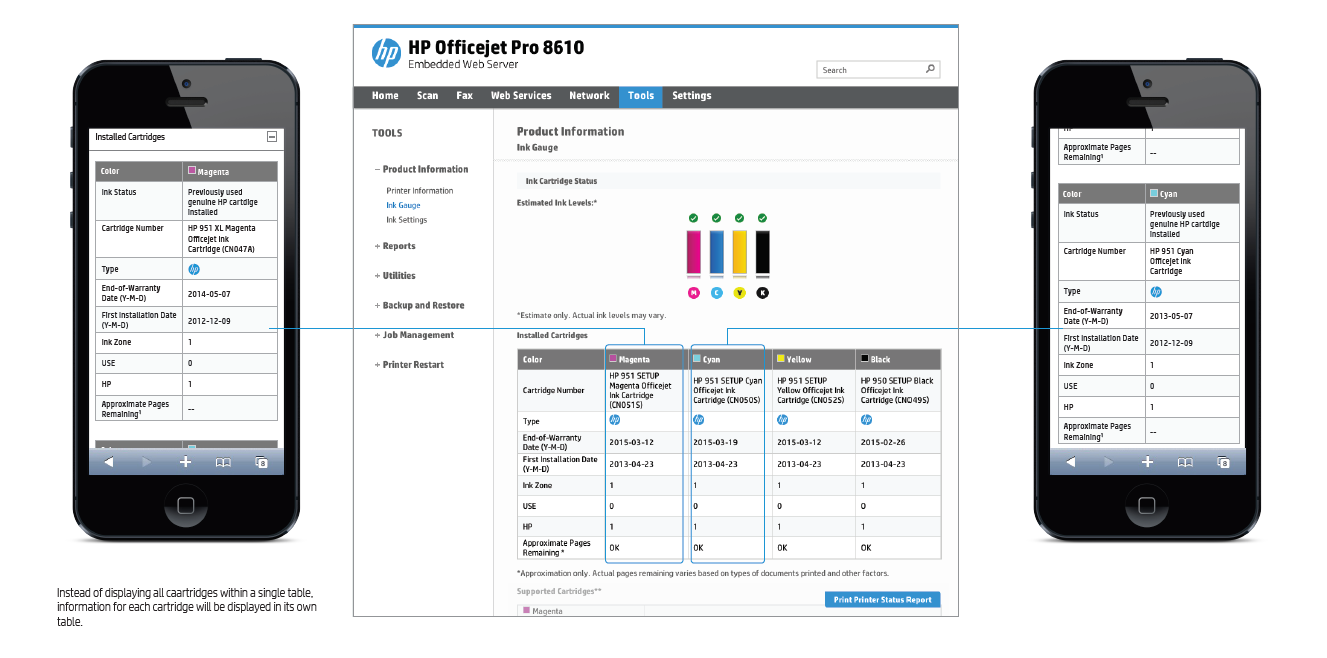Click the black estimated ink level bar
Viewport: 1327px width, 658px height.
coord(762,253)
